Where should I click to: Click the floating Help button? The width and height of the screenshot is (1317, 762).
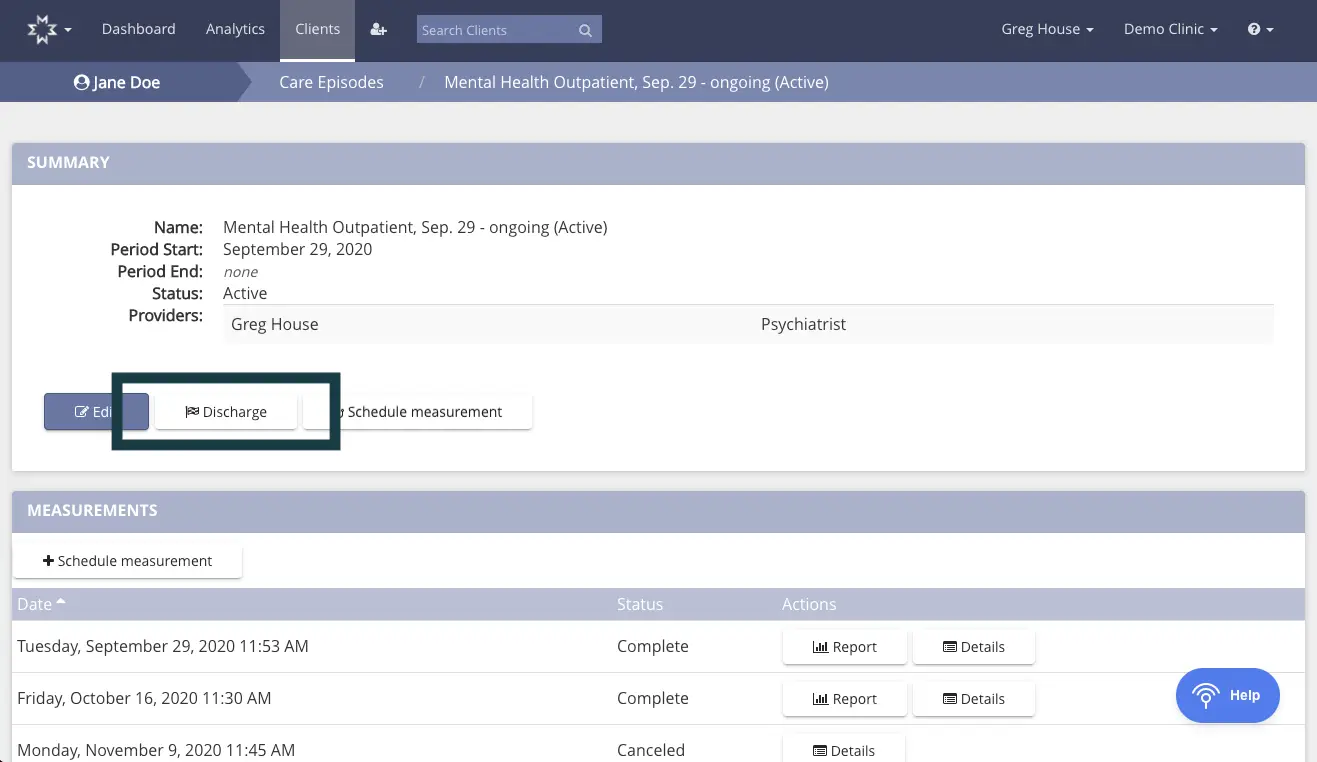(x=1227, y=695)
